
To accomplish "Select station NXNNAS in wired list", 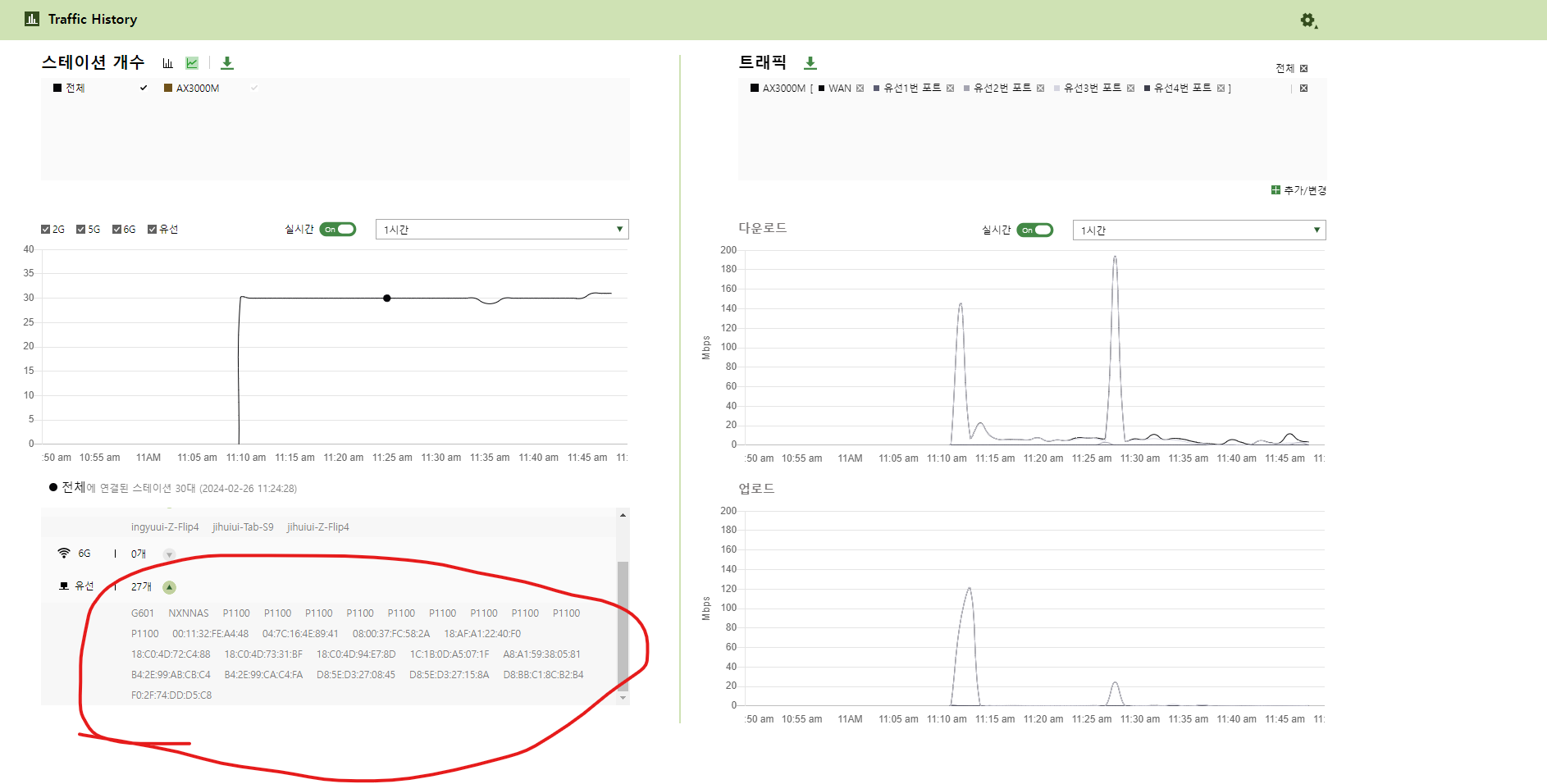I will [x=189, y=613].
